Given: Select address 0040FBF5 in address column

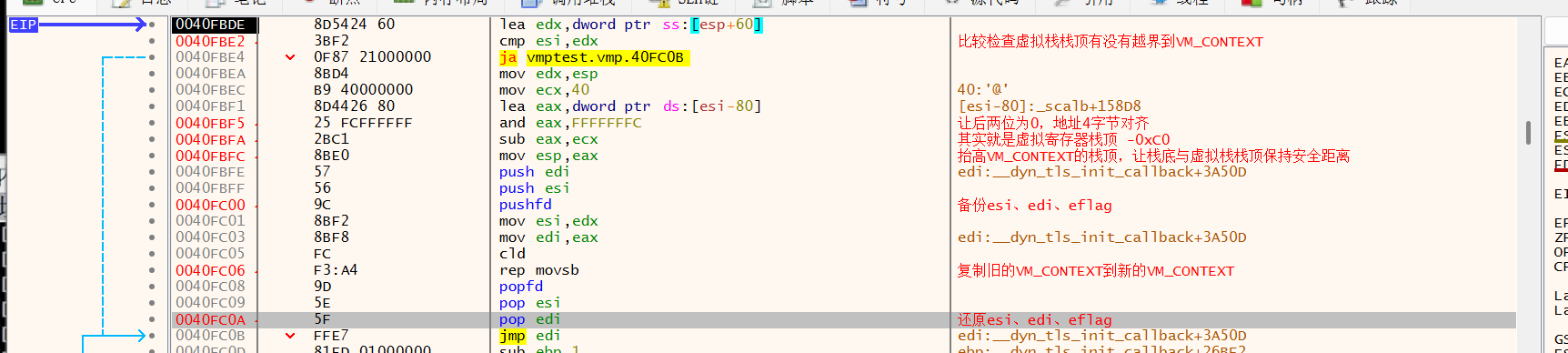Looking at the screenshot, I should [x=210, y=123].
